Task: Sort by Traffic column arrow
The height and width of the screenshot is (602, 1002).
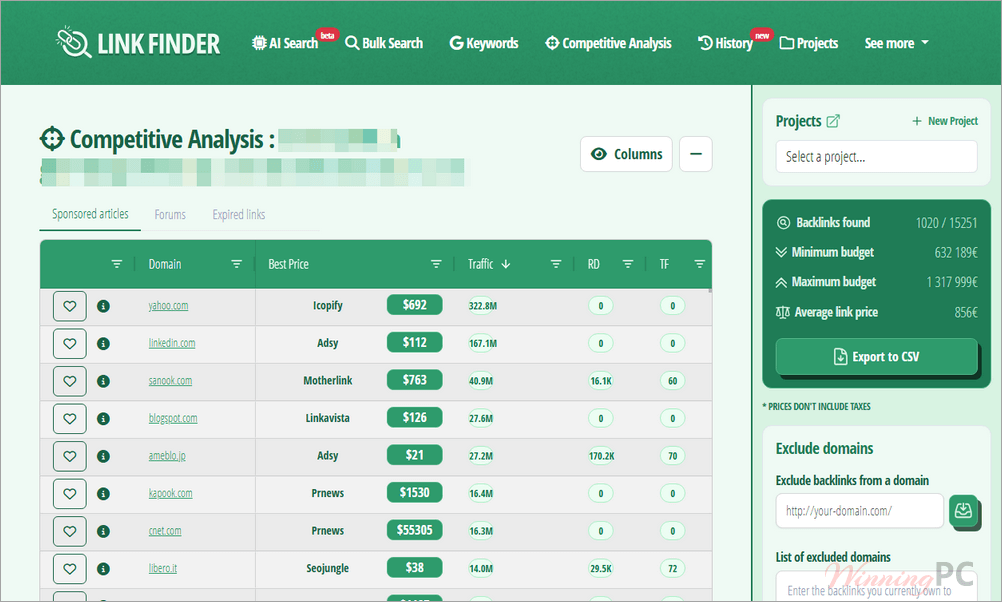Action: pos(506,264)
